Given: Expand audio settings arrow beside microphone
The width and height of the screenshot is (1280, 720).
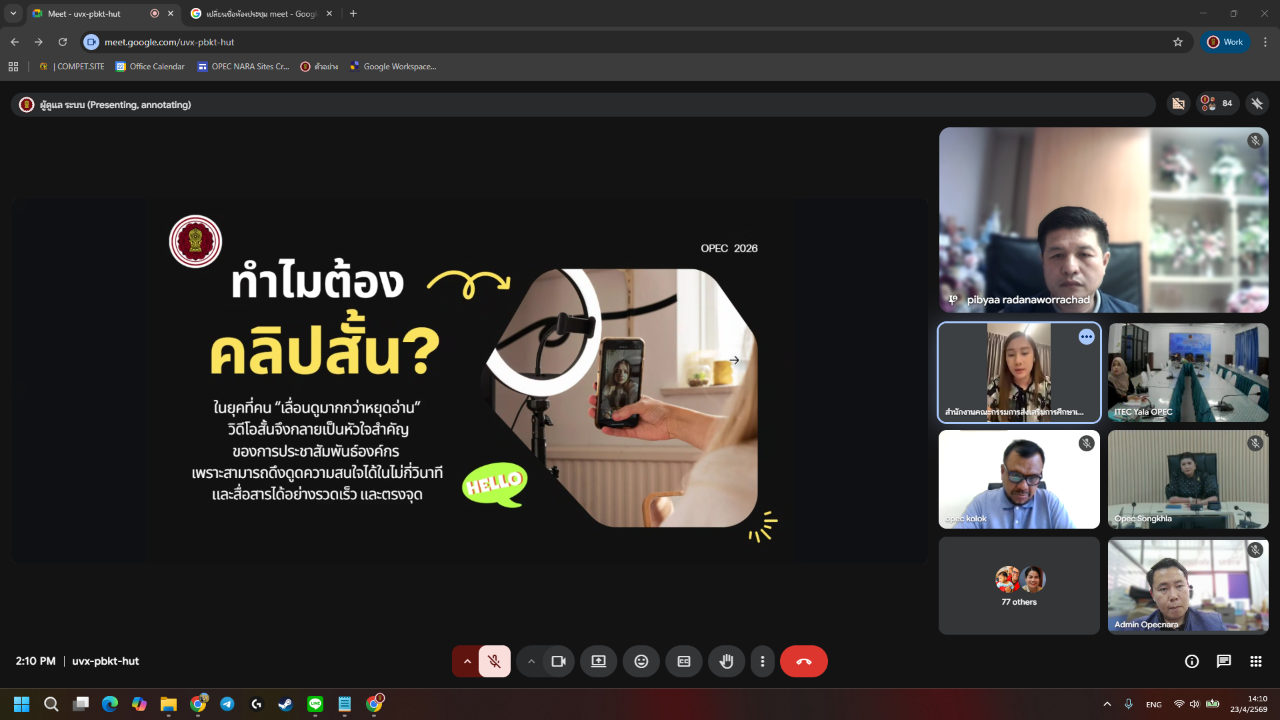Looking at the screenshot, I should pos(467,661).
